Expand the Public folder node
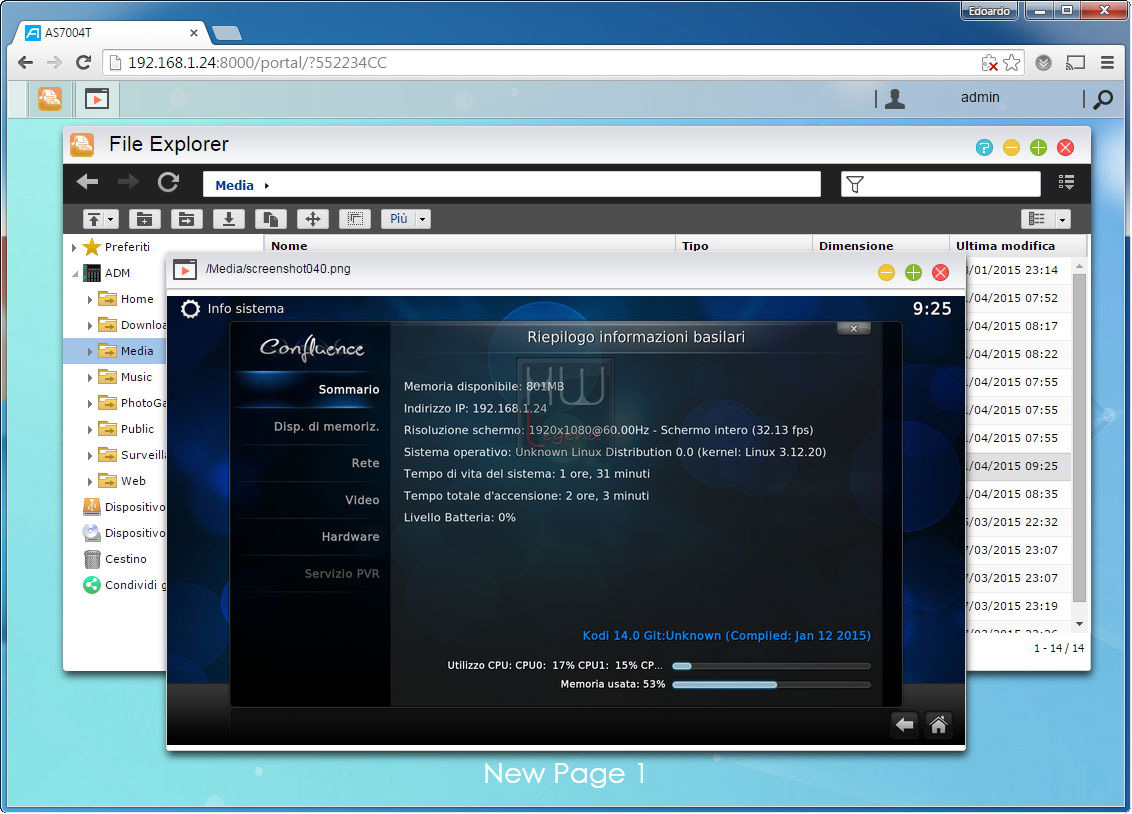The height and width of the screenshot is (814, 1132). 90,429
